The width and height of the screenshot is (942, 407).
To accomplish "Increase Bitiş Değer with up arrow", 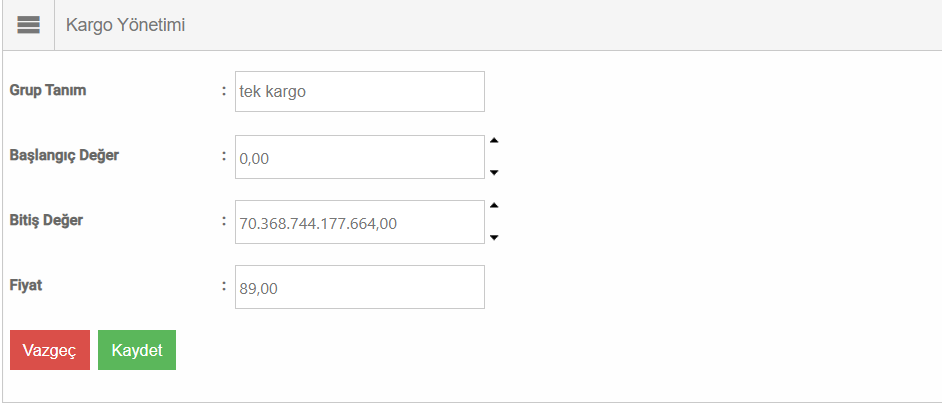I will pos(494,206).
